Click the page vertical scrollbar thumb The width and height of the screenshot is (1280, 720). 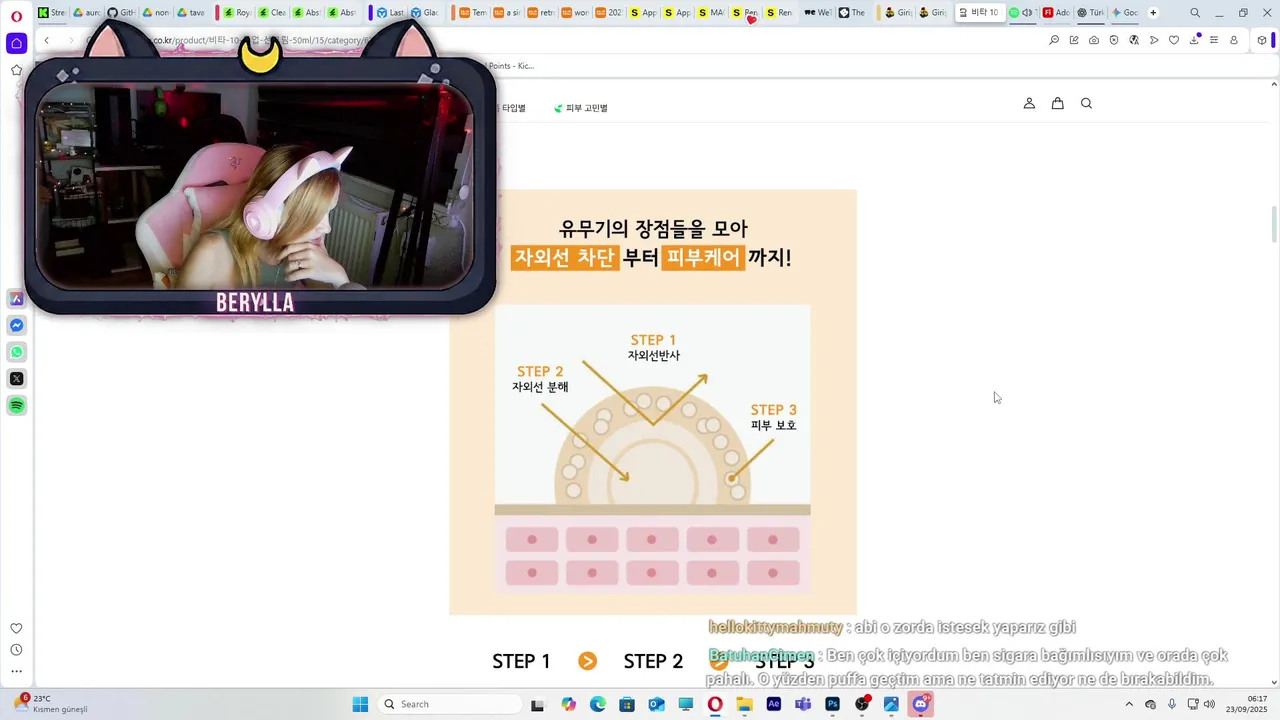pos(1274,224)
